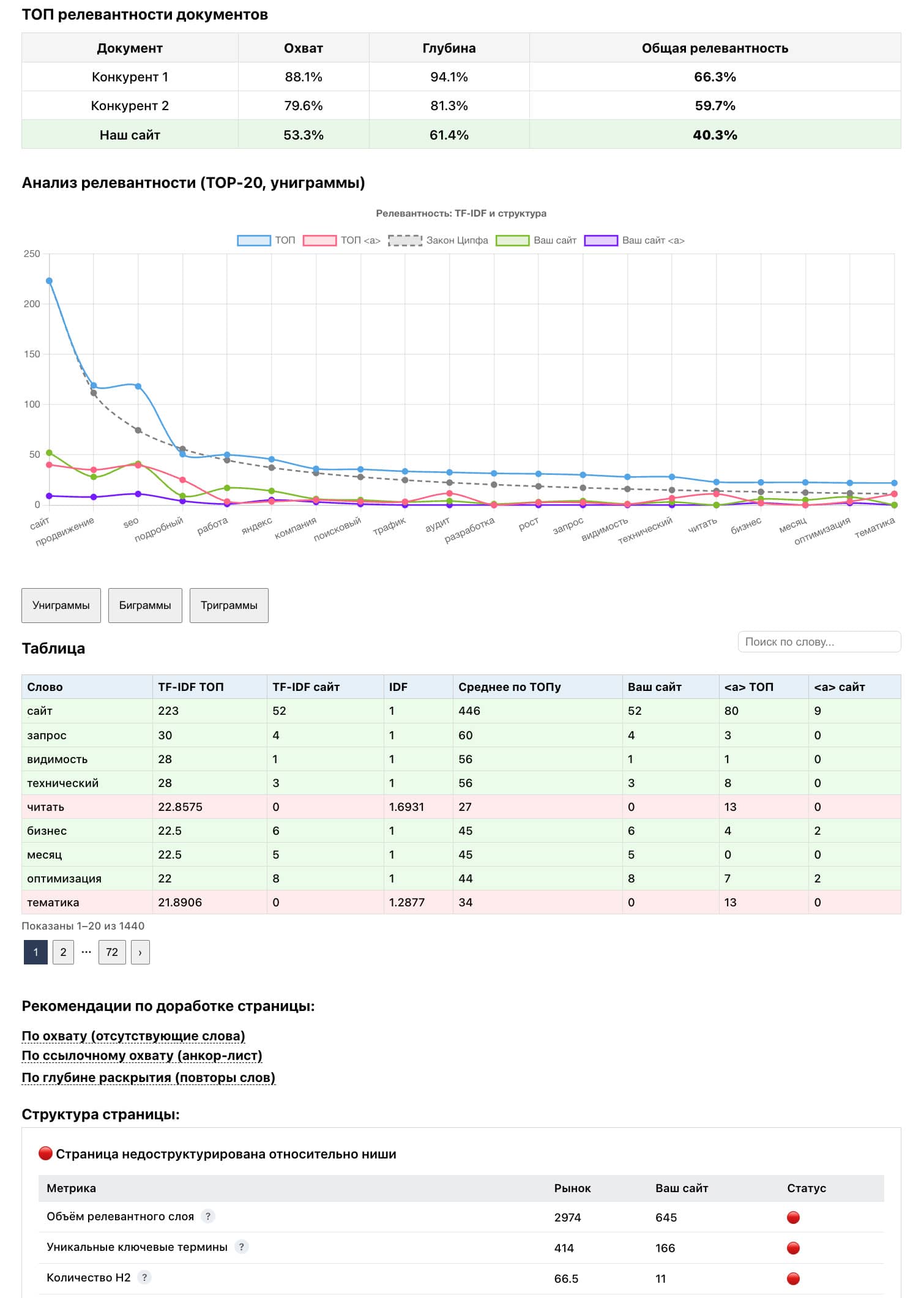Viewport: 924px width, 1298px height.
Task: Expand По охвату (отсутствующие слова) recommendations
Action: tap(133, 1035)
